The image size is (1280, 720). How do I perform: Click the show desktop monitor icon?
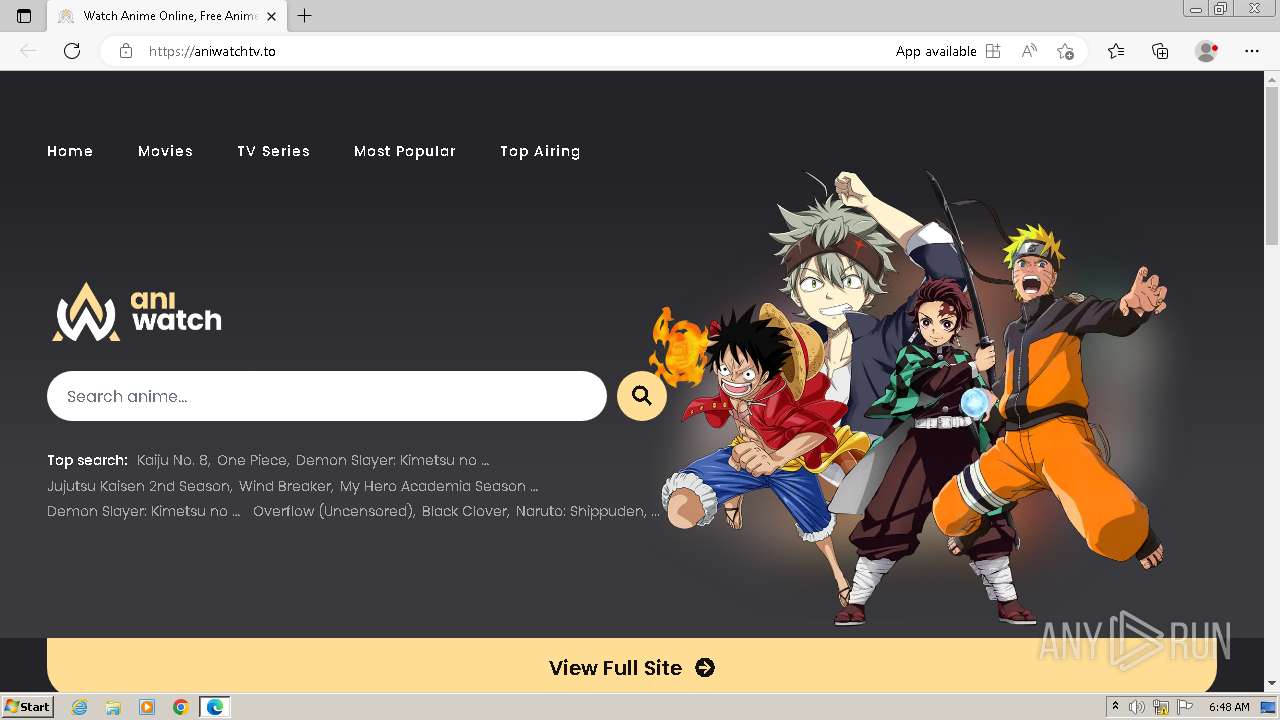tap(1267, 707)
